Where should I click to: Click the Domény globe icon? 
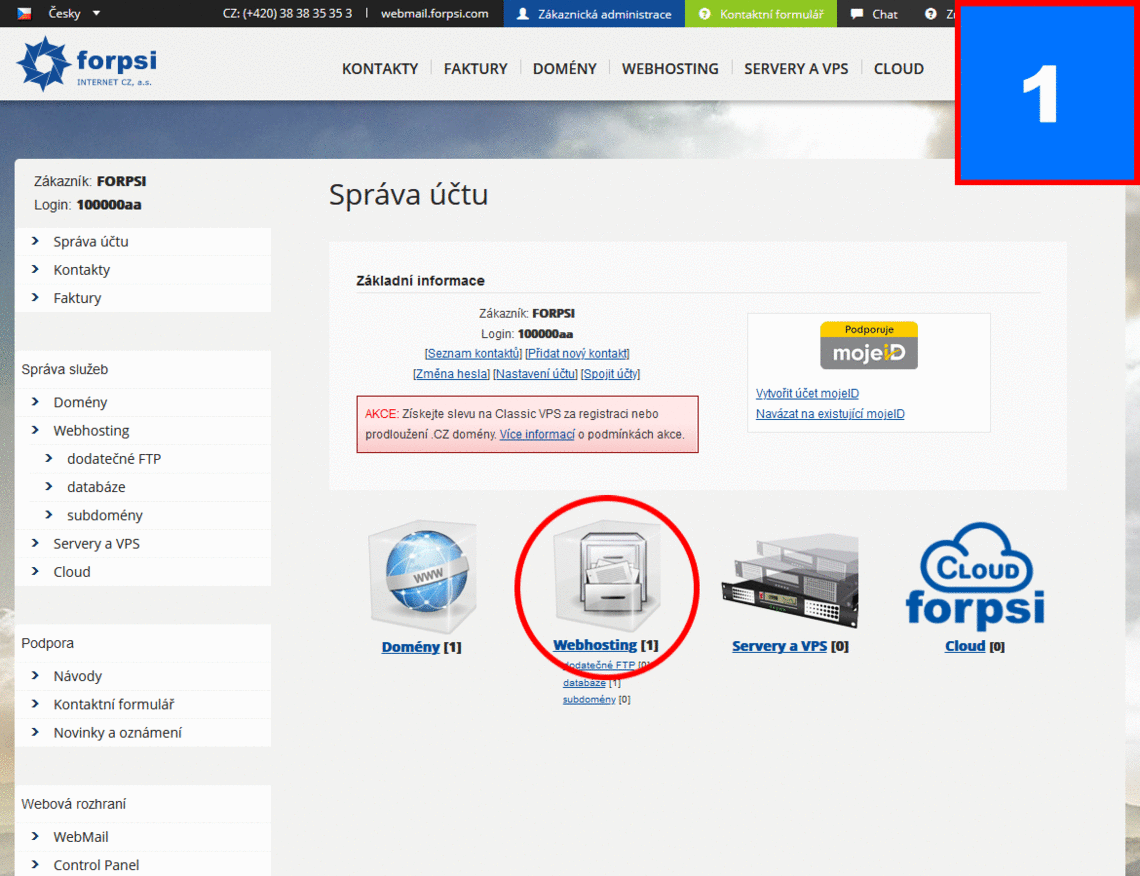pyautogui.click(x=423, y=576)
